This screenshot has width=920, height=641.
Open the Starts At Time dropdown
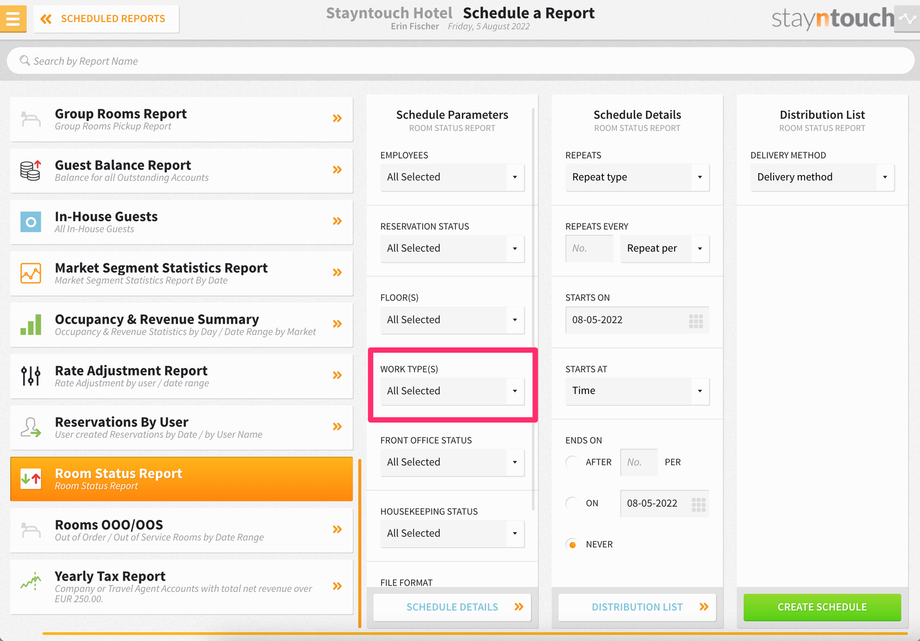pos(637,391)
